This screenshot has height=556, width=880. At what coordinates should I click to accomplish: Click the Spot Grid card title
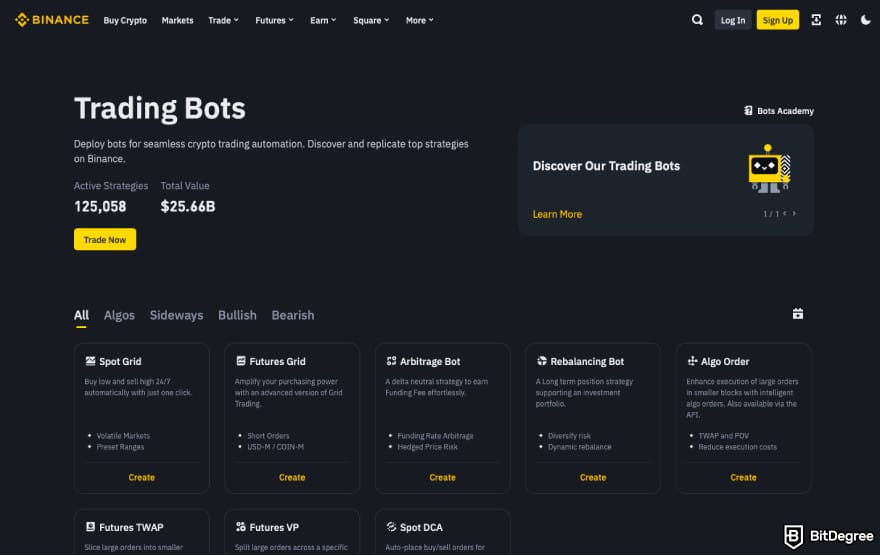coord(120,361)
